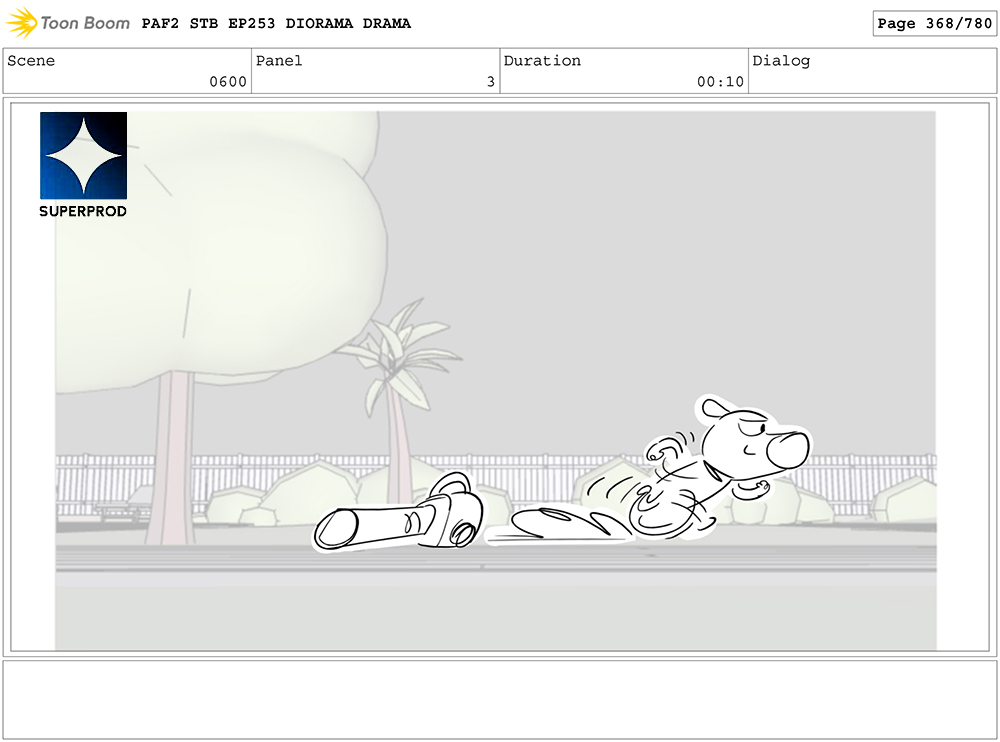Click the Toon Boom logo
The image size is (1000, 742).
(68, 23)
